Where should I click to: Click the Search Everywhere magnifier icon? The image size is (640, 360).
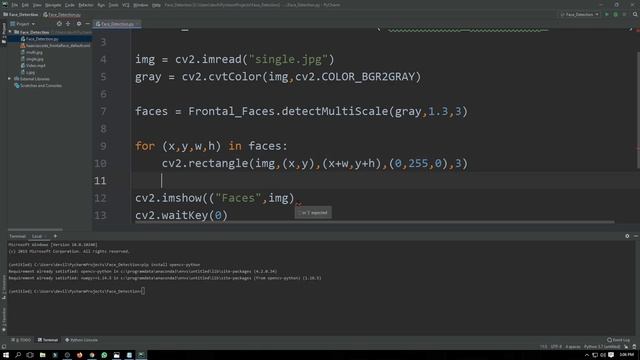(x=635, y=15)
